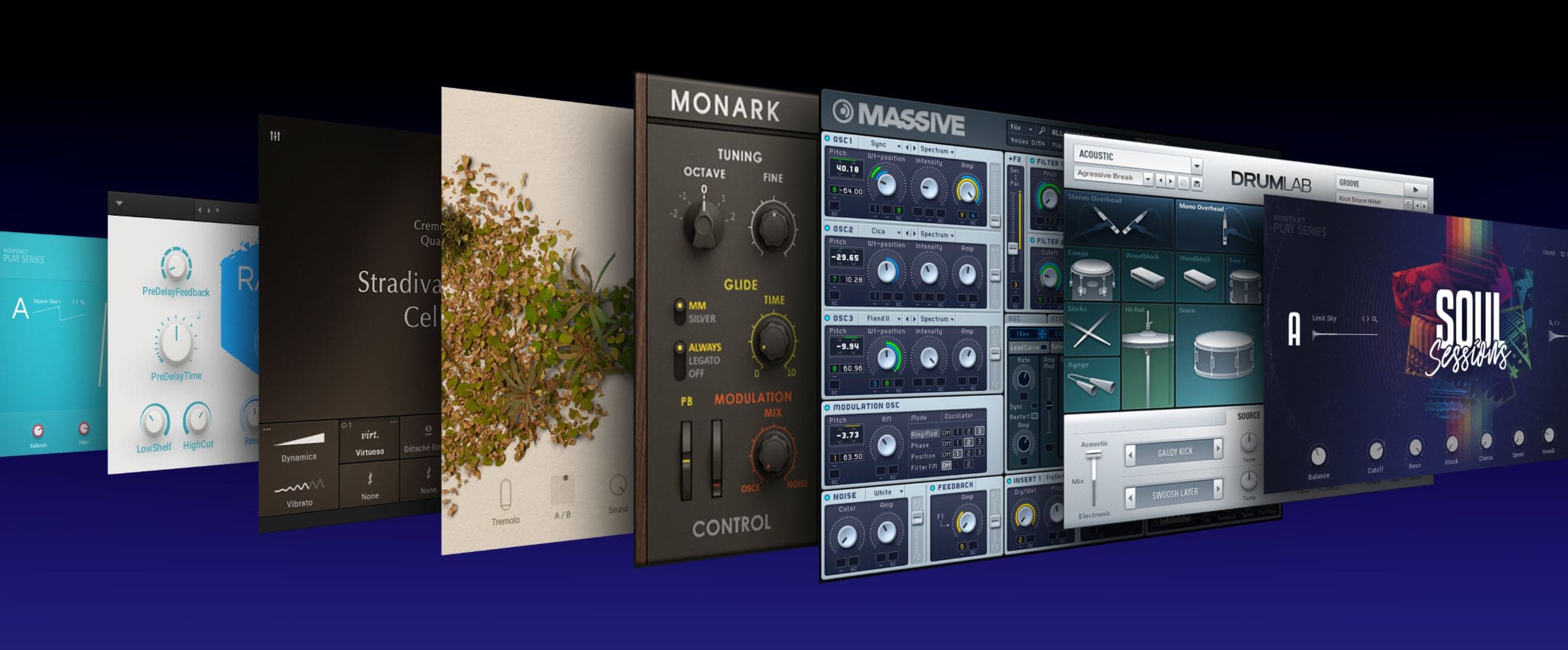Image resolution: width=1568 pixels, height=650 pixels.
Task: Open the File menu in Massive
Action: coord(1021,128)
